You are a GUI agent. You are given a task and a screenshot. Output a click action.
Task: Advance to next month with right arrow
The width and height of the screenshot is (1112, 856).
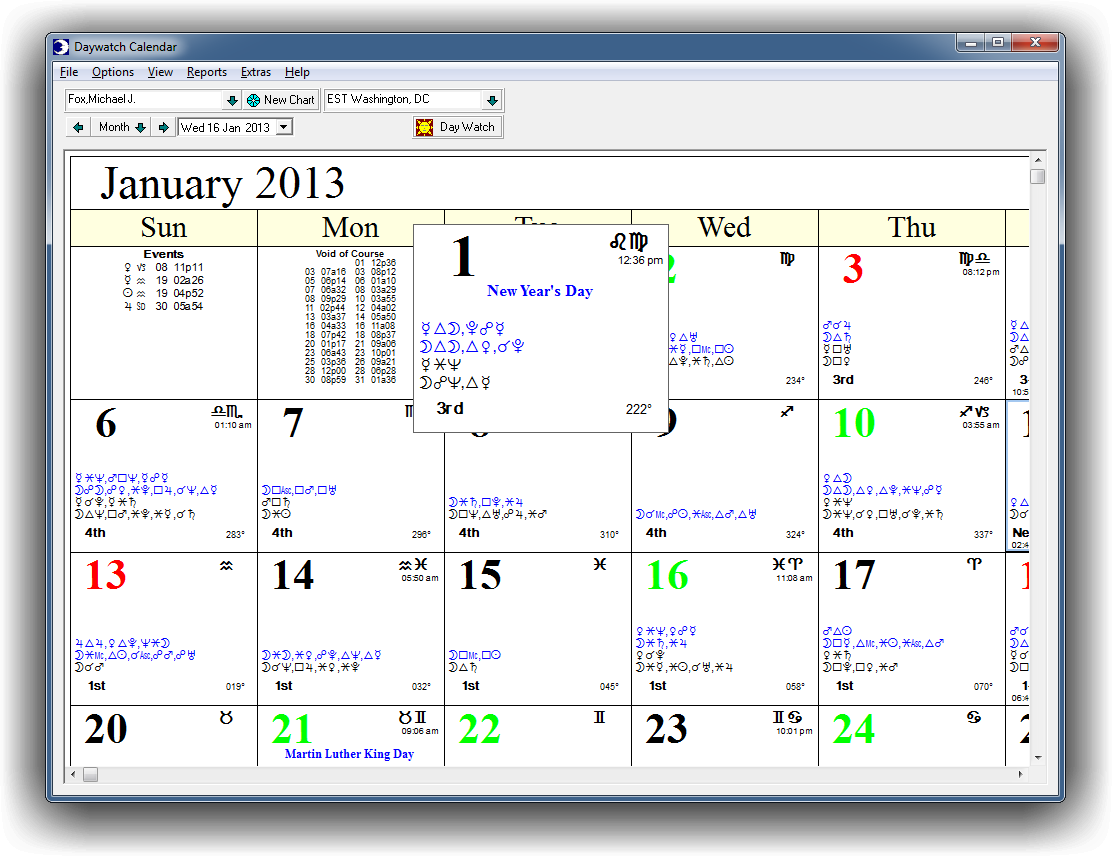tap(163, 127)
